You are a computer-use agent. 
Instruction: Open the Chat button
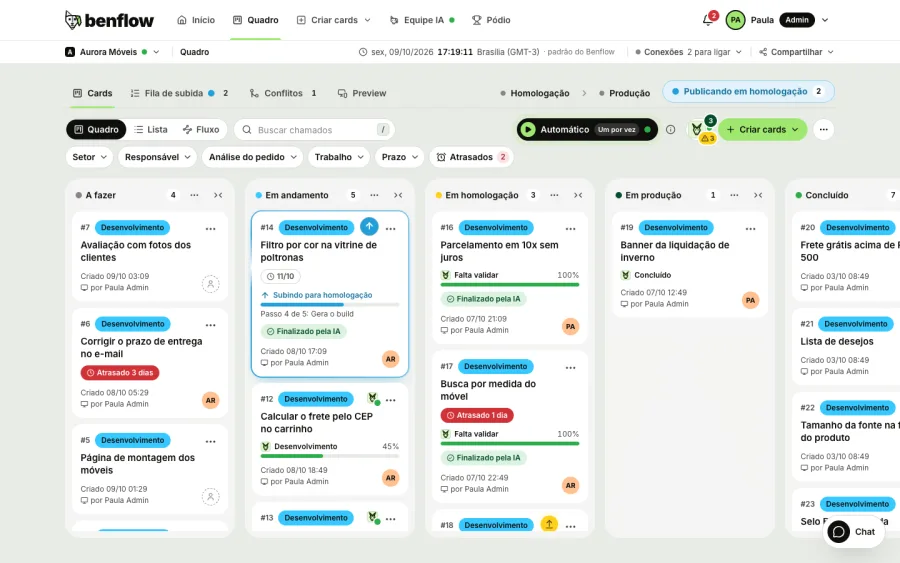854,532
